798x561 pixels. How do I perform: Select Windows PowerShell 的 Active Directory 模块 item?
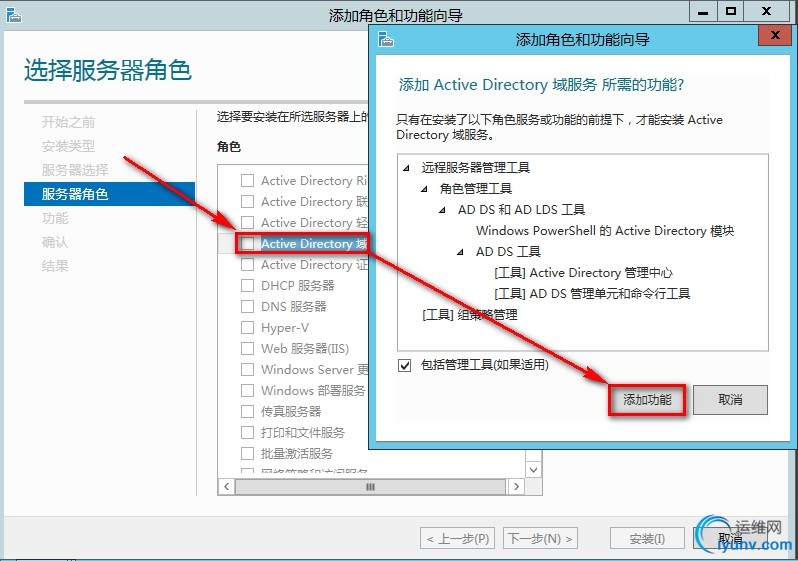click(x=605, y=231)
